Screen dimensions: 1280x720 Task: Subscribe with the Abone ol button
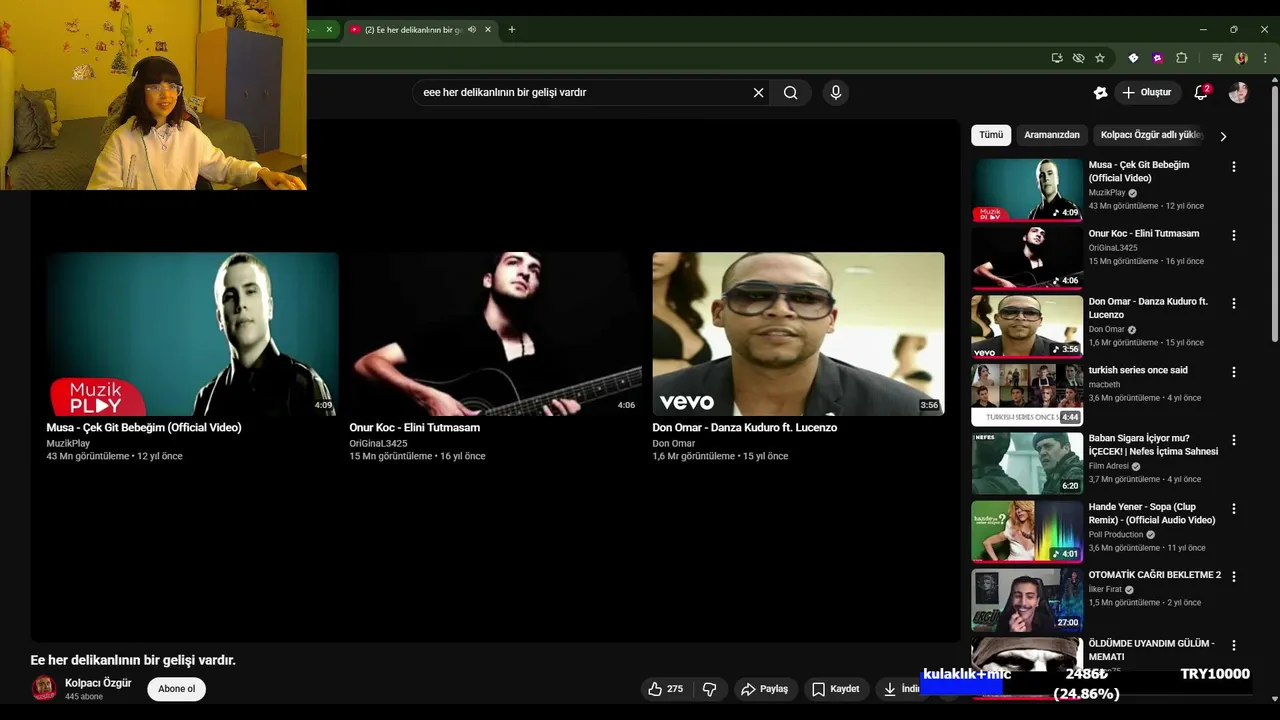(176, 689)
